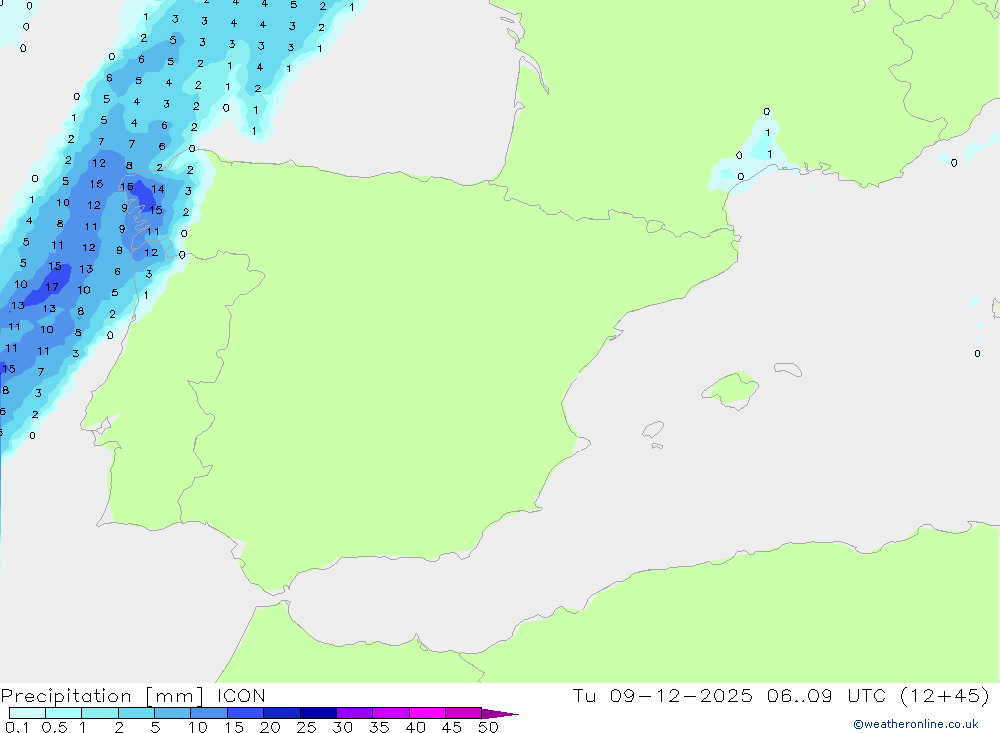Click the 45–50 mm legend color swatch

click(464, 713)
